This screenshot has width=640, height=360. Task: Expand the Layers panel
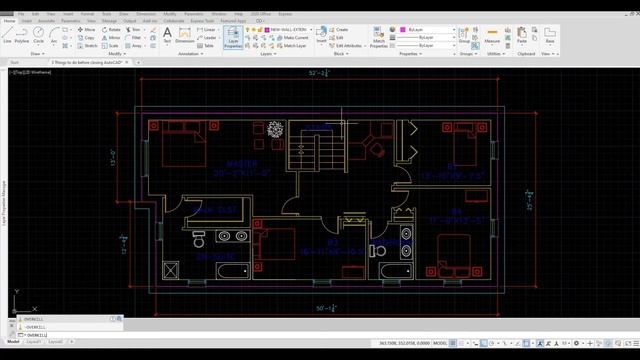268,54
